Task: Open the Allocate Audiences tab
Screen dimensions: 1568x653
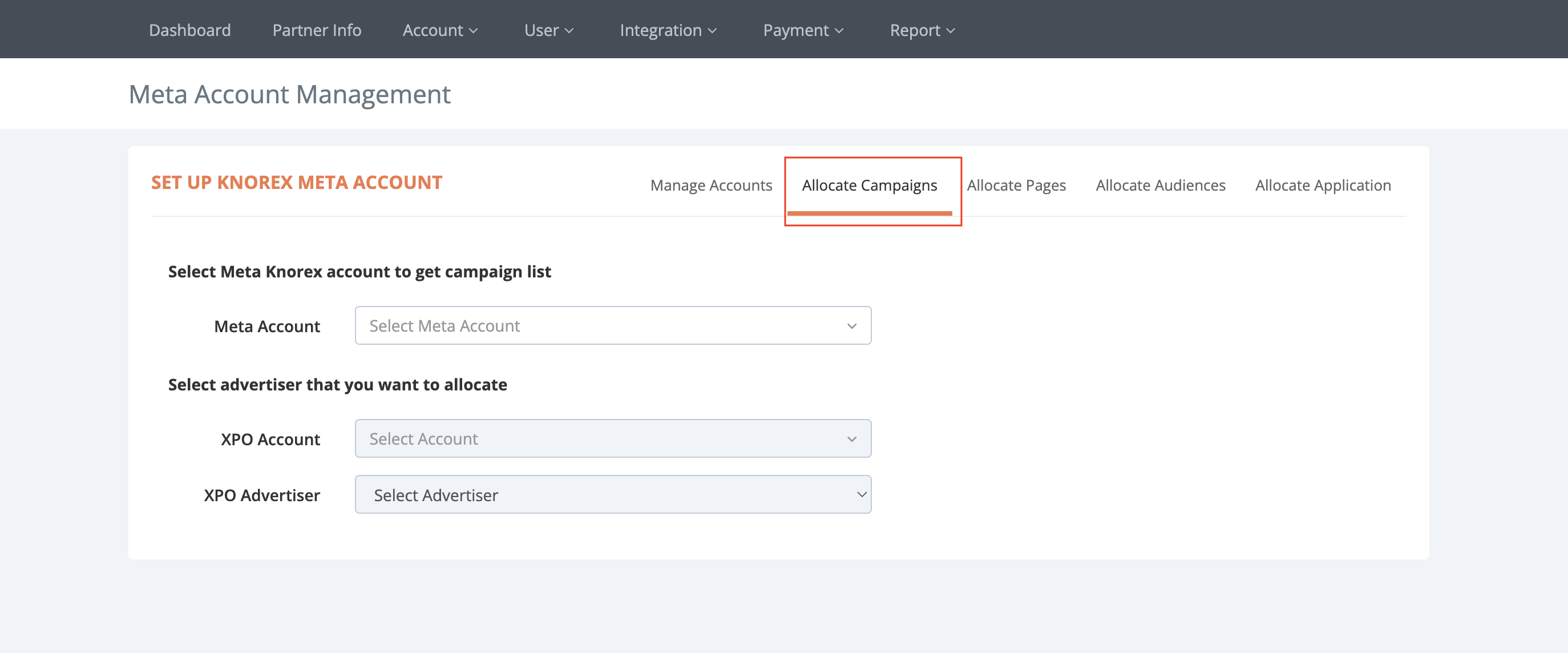Action: (x=1160, y=185)
